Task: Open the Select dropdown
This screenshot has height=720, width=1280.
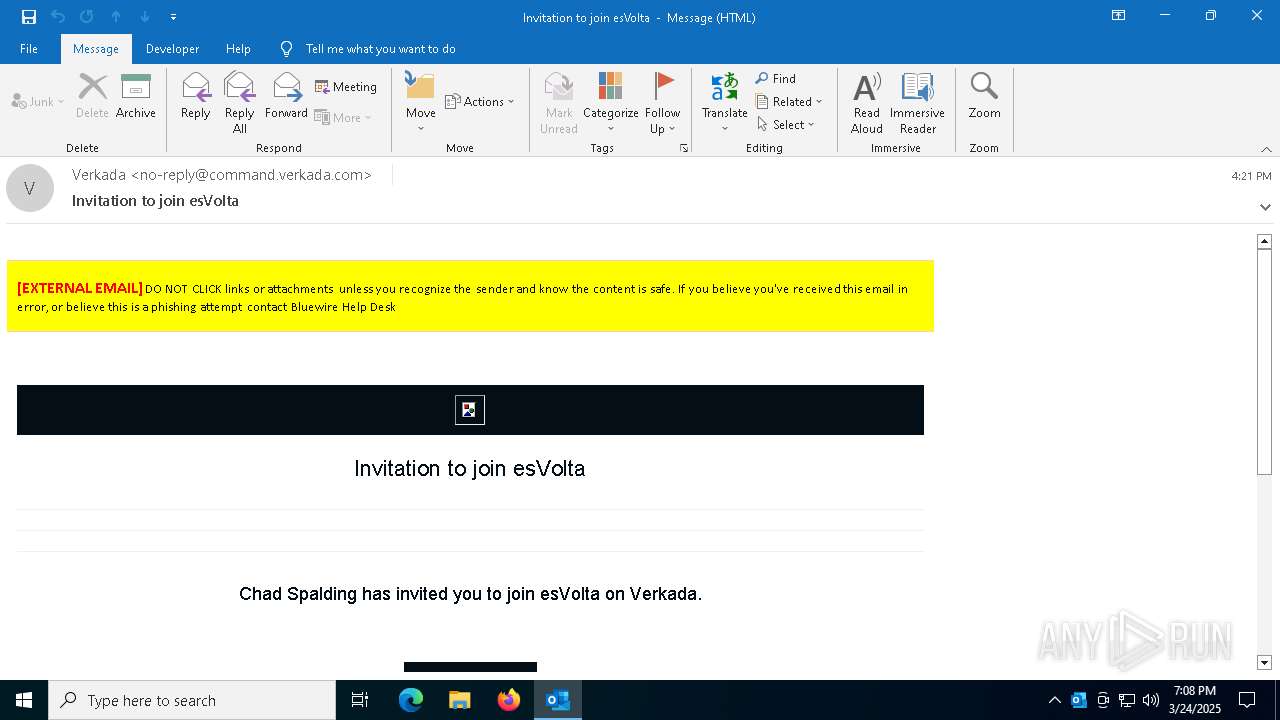Action: pyautogui.click(x=786, y=124)
